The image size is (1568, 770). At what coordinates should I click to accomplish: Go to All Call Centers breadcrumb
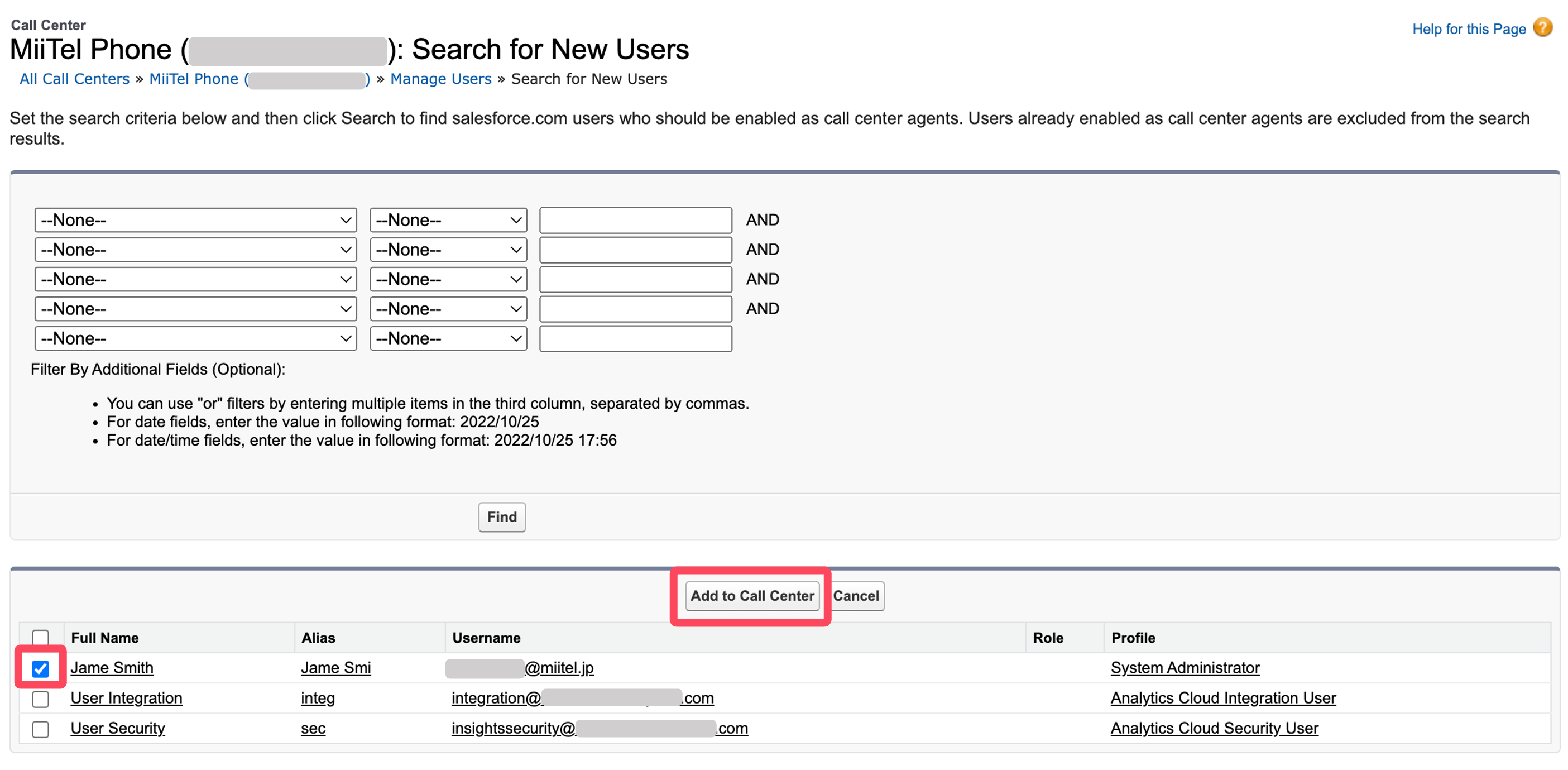click(74, 79)
